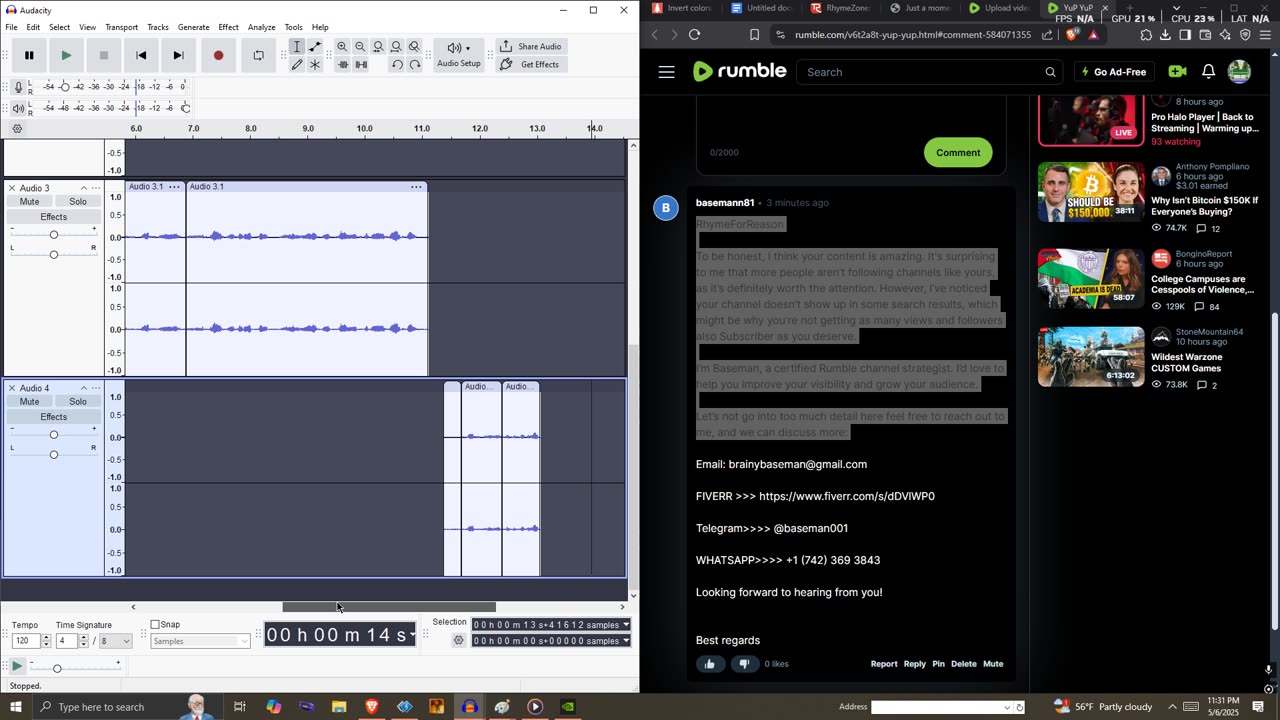Click the Selection settings gear icon

coord(459,641)
